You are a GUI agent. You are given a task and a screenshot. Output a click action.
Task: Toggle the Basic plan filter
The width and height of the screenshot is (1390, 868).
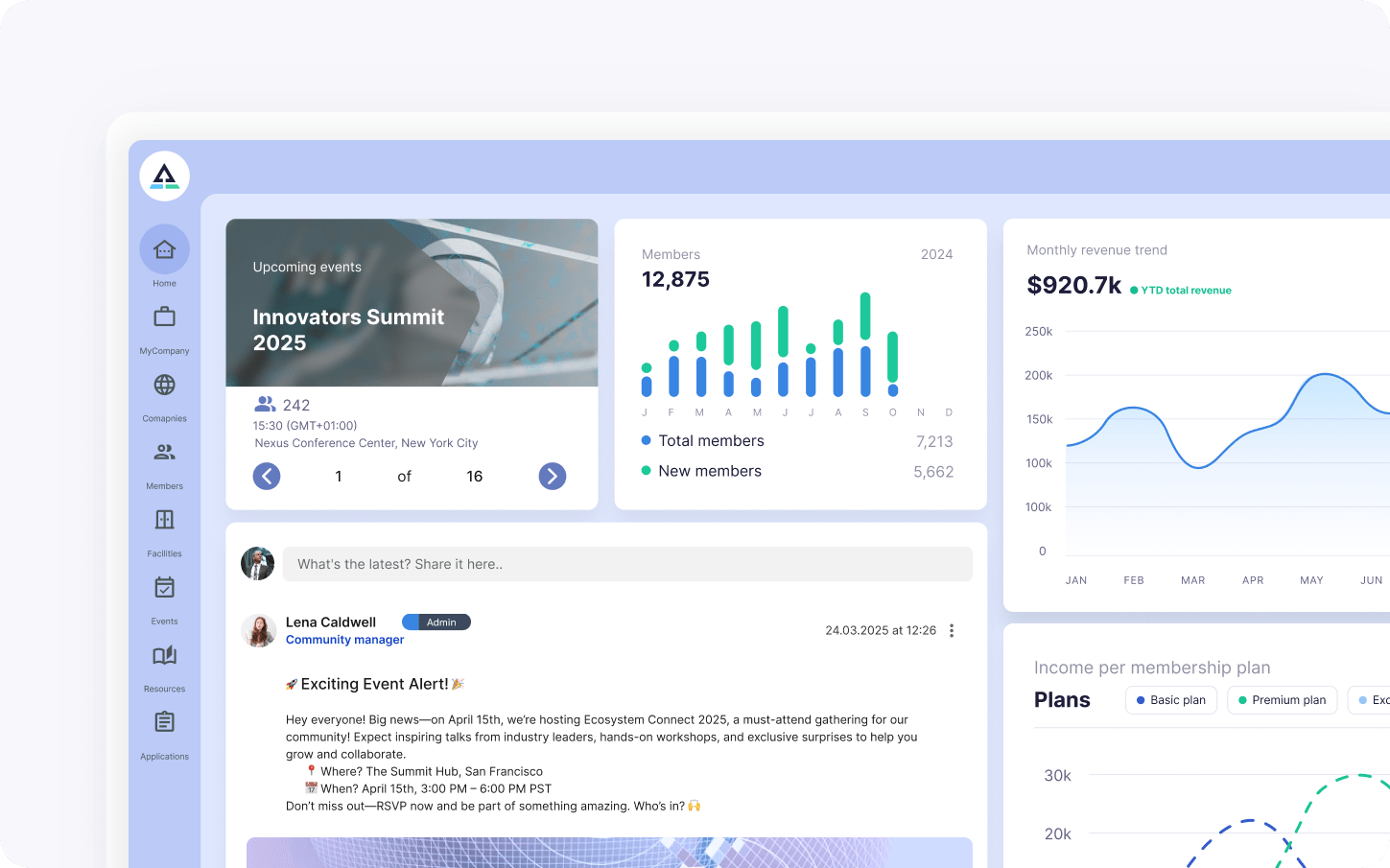pos(1171,700)
